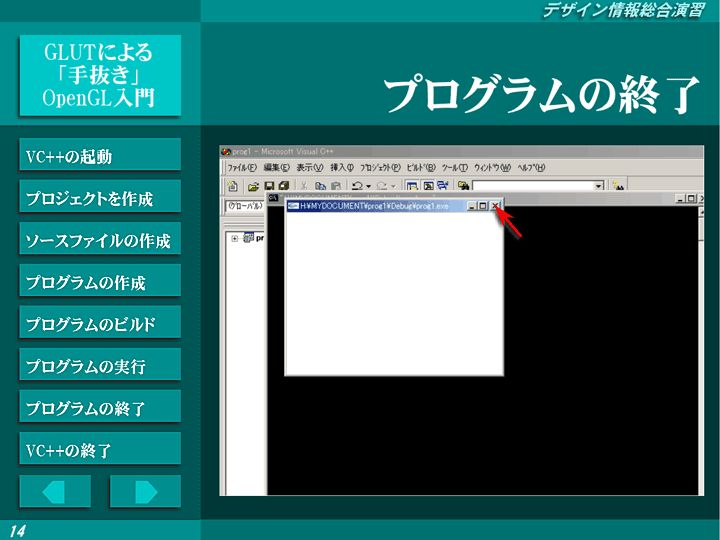The width and height of the screenshot is (720, 540).
Task: Open the 挿入(I) menu
Action: coord(342,168)
